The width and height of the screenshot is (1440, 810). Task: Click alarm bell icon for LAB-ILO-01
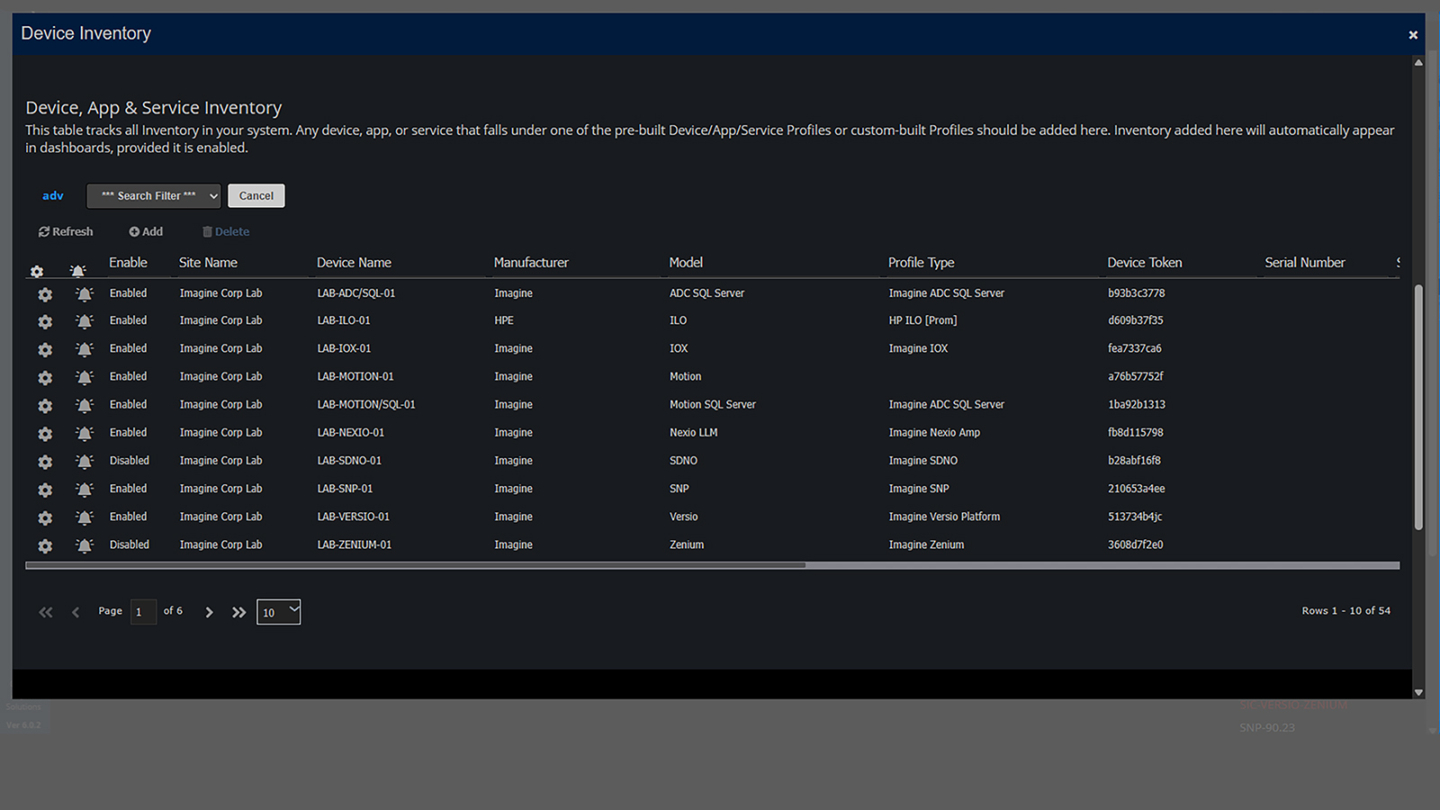coord(85,322)
